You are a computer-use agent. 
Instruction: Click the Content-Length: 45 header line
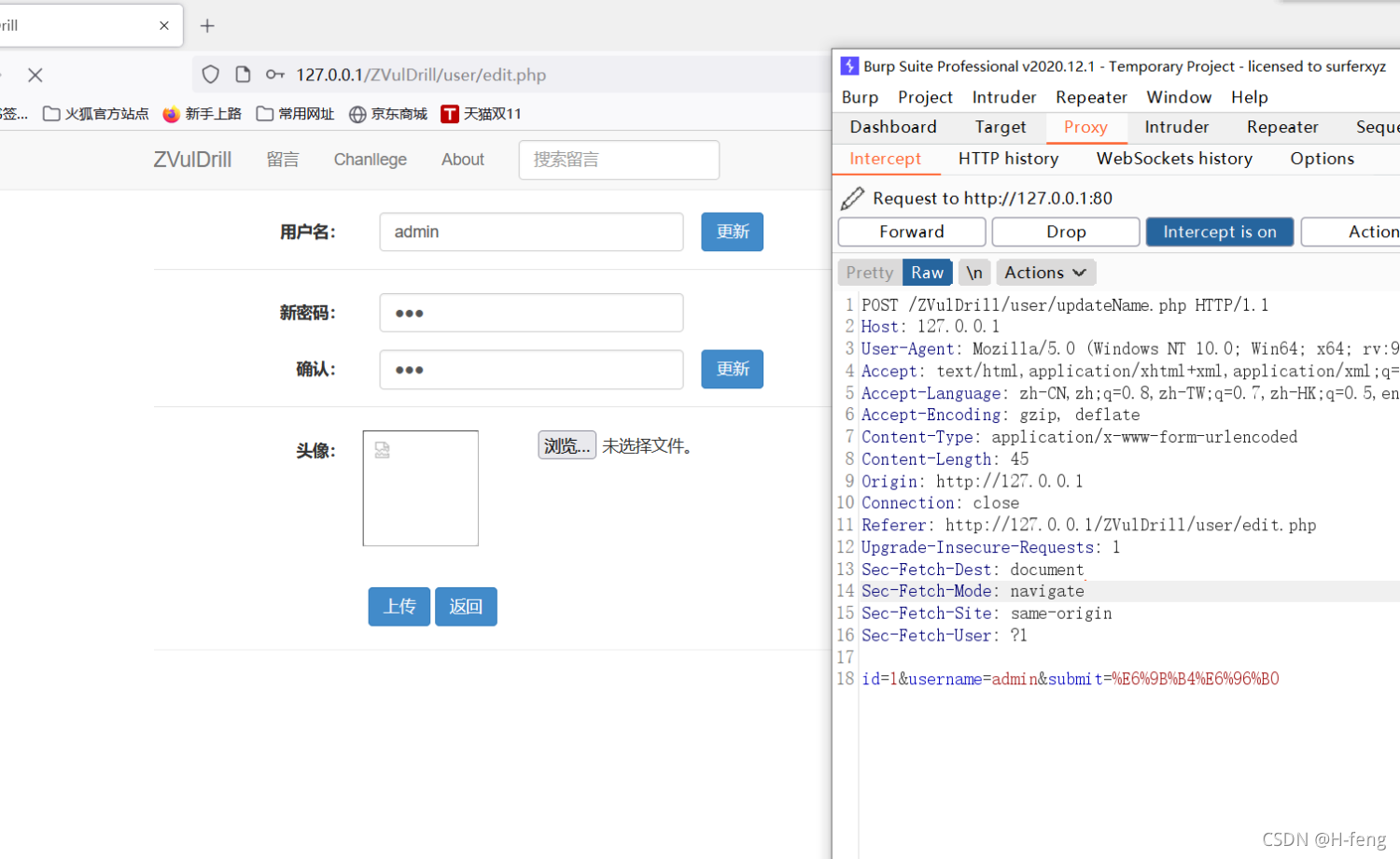click(x=945, y=459)
